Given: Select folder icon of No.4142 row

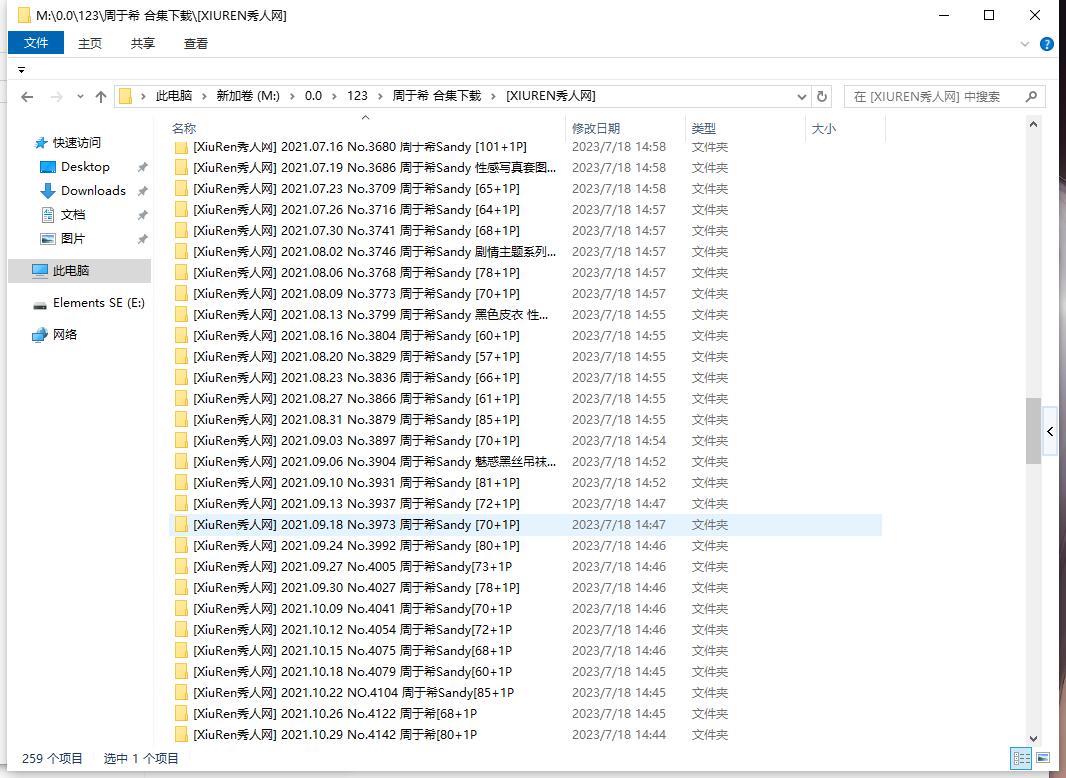Looking at the screenshot, I should pyautogui.click(x=182, y=734).
